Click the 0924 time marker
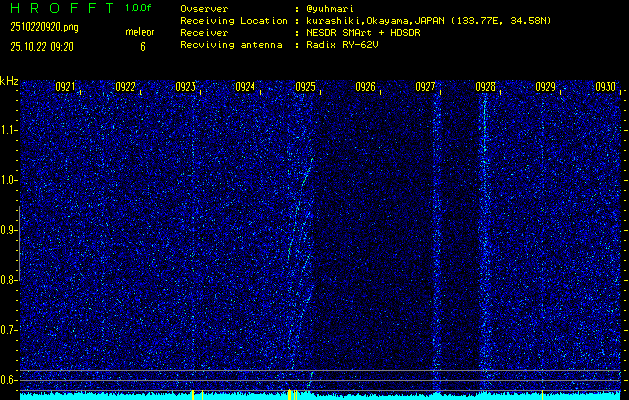Screen dimensions: 629x400 [x=245, y=87]
